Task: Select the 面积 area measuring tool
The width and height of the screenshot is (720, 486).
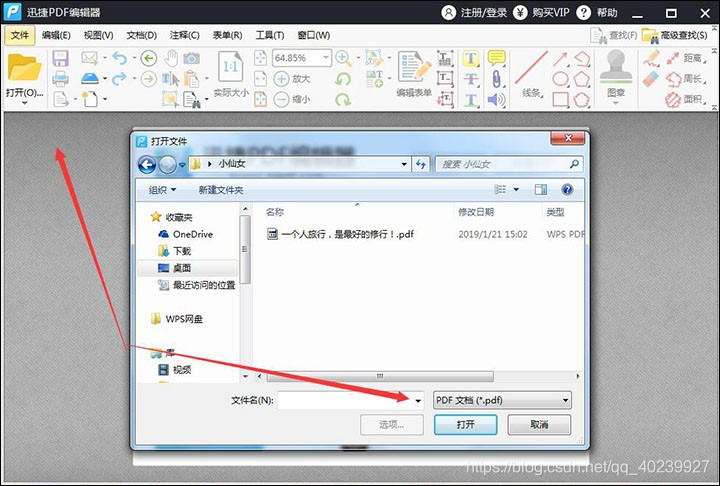Action: (x=687, y=99)
